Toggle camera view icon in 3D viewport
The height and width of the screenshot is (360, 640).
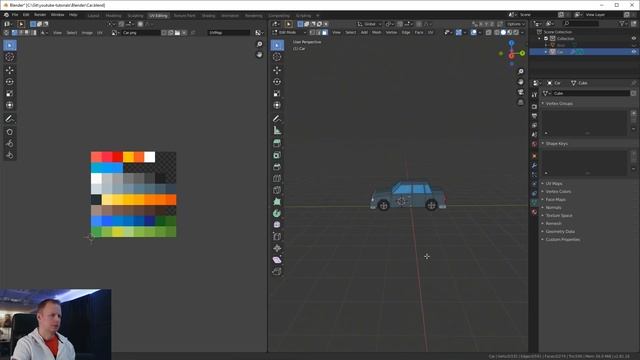521,92
